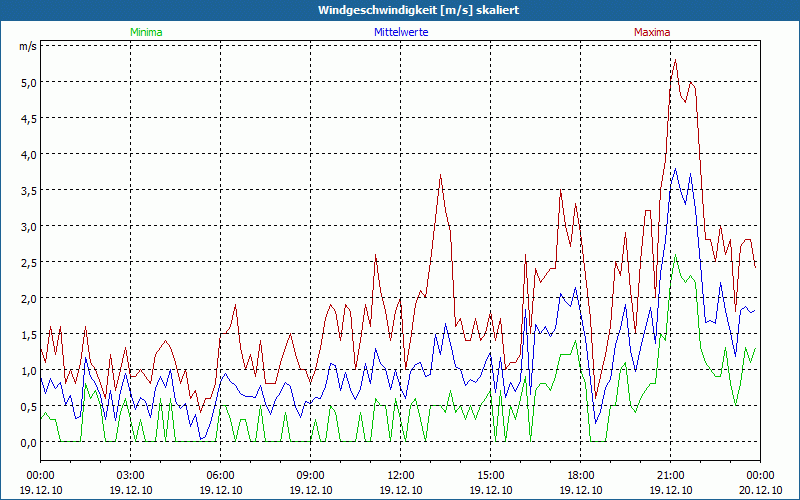Click the 4,5 y-axis value
Image resolution: width=800 pixels, height=500 pixels.
click(29, 118)
